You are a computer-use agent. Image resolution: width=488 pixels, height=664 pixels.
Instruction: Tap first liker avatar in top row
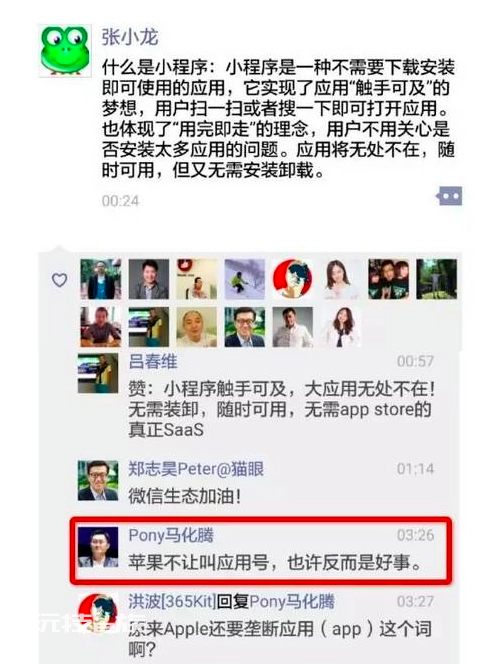pos(100,279)
